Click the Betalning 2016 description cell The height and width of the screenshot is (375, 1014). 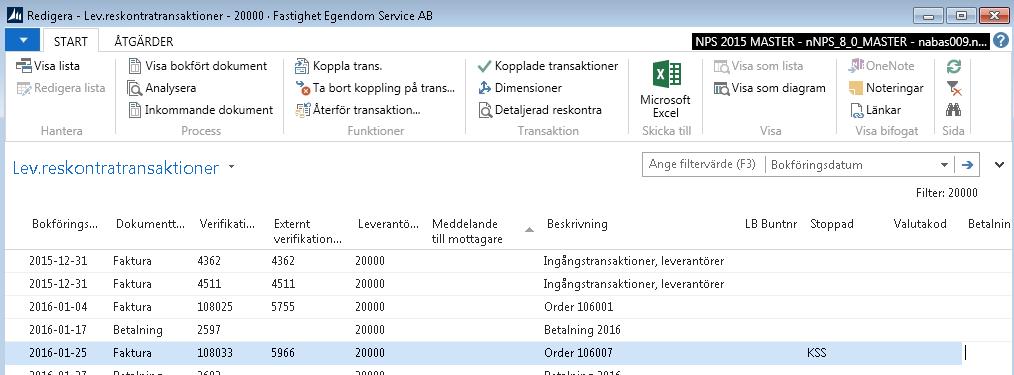tap(582, 330)
